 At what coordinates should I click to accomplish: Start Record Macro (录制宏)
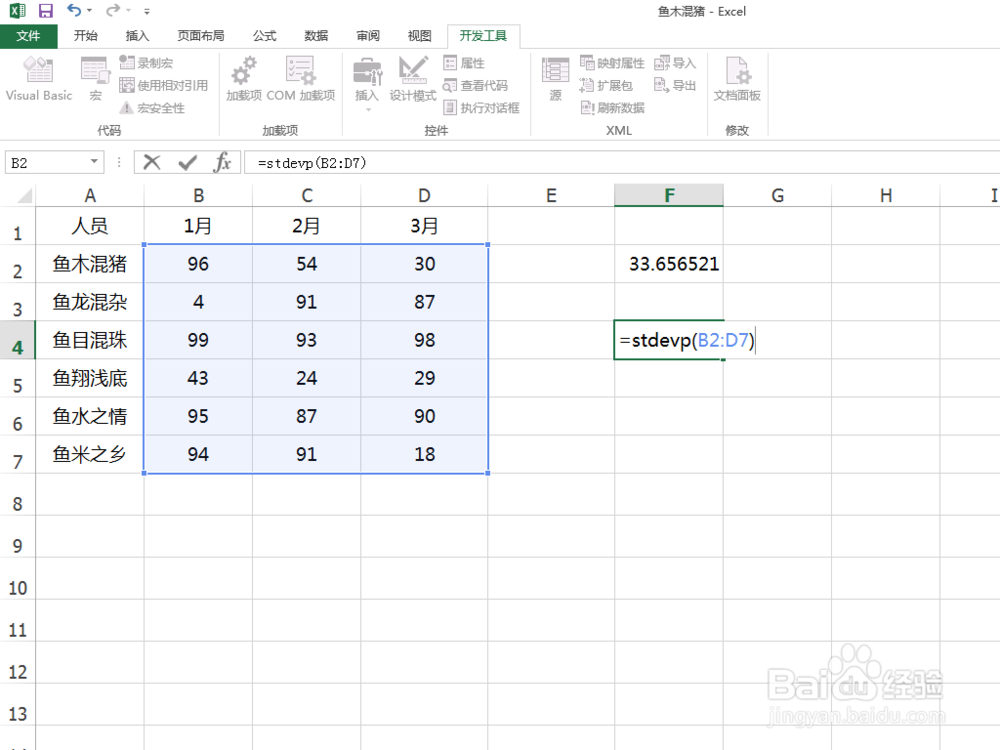pyautogui.click(x=147, y=62)
